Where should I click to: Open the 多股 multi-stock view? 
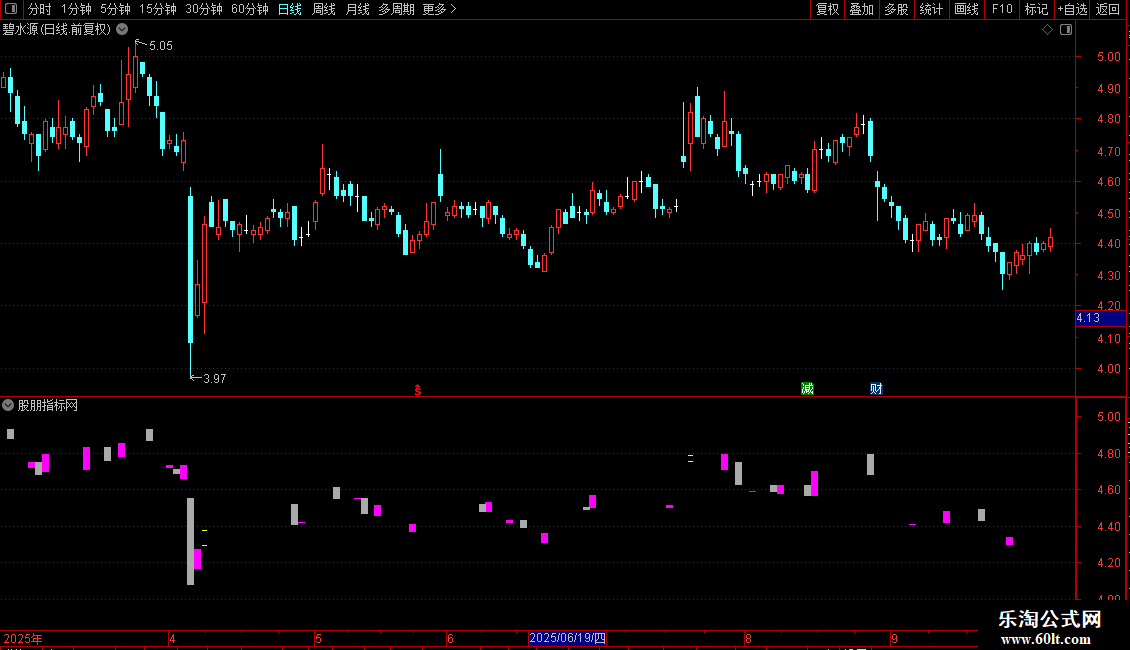point(896,9)
